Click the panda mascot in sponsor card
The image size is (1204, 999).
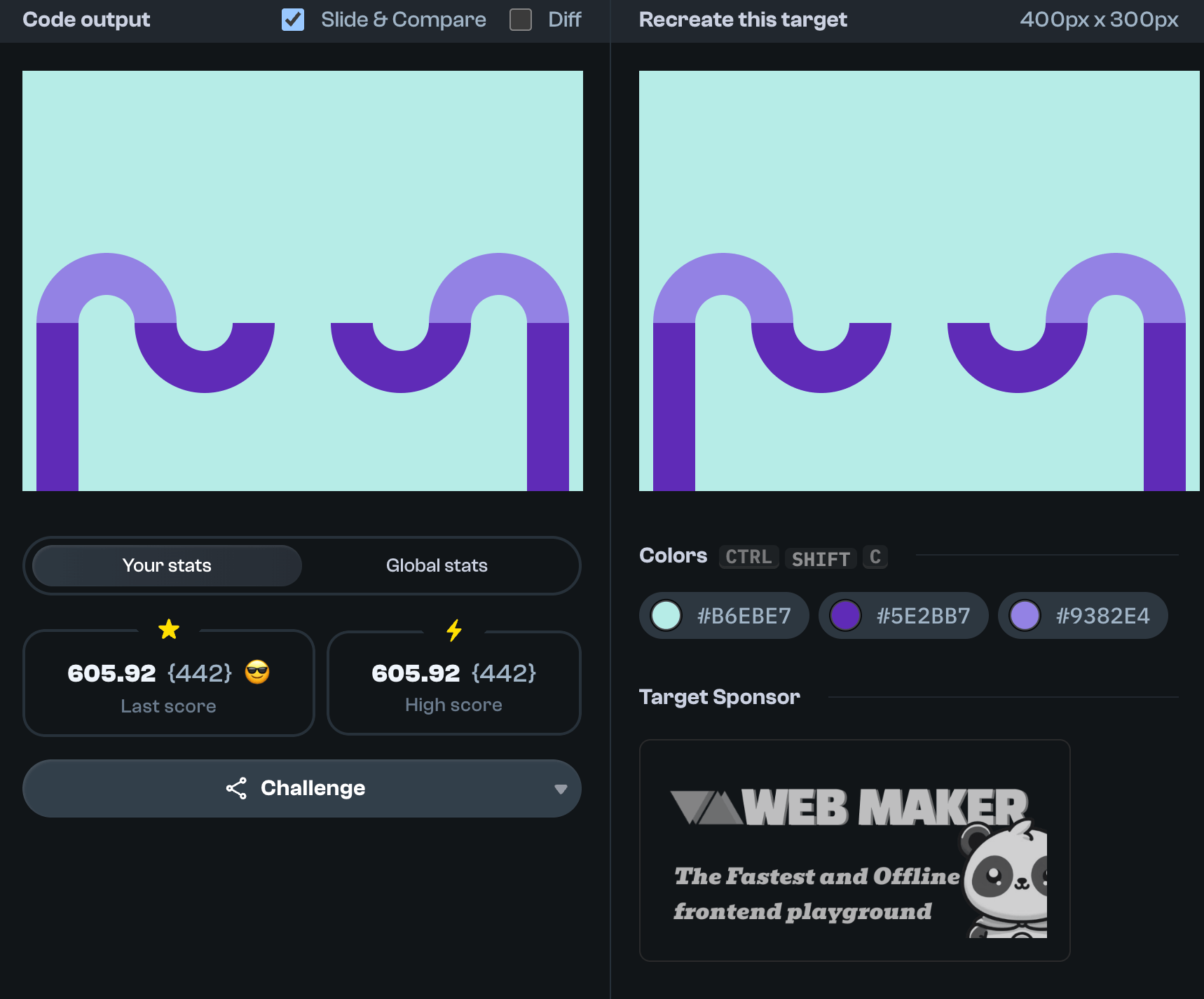pyautogui.click(x=1006, y=881)
